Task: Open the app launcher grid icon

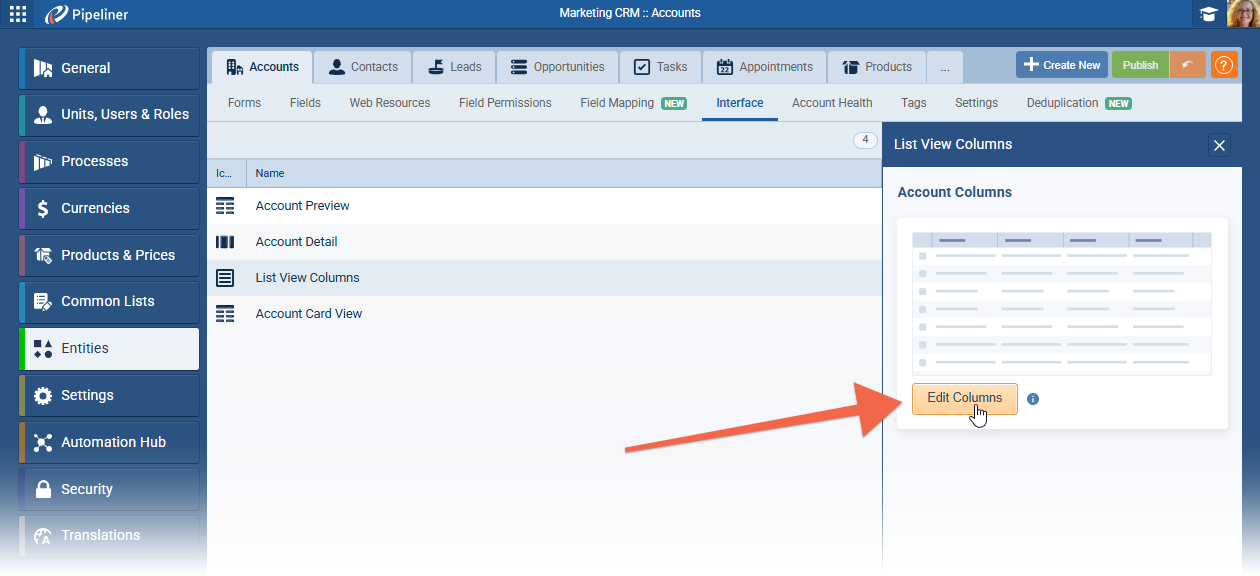Action: (x=18, y=14)
